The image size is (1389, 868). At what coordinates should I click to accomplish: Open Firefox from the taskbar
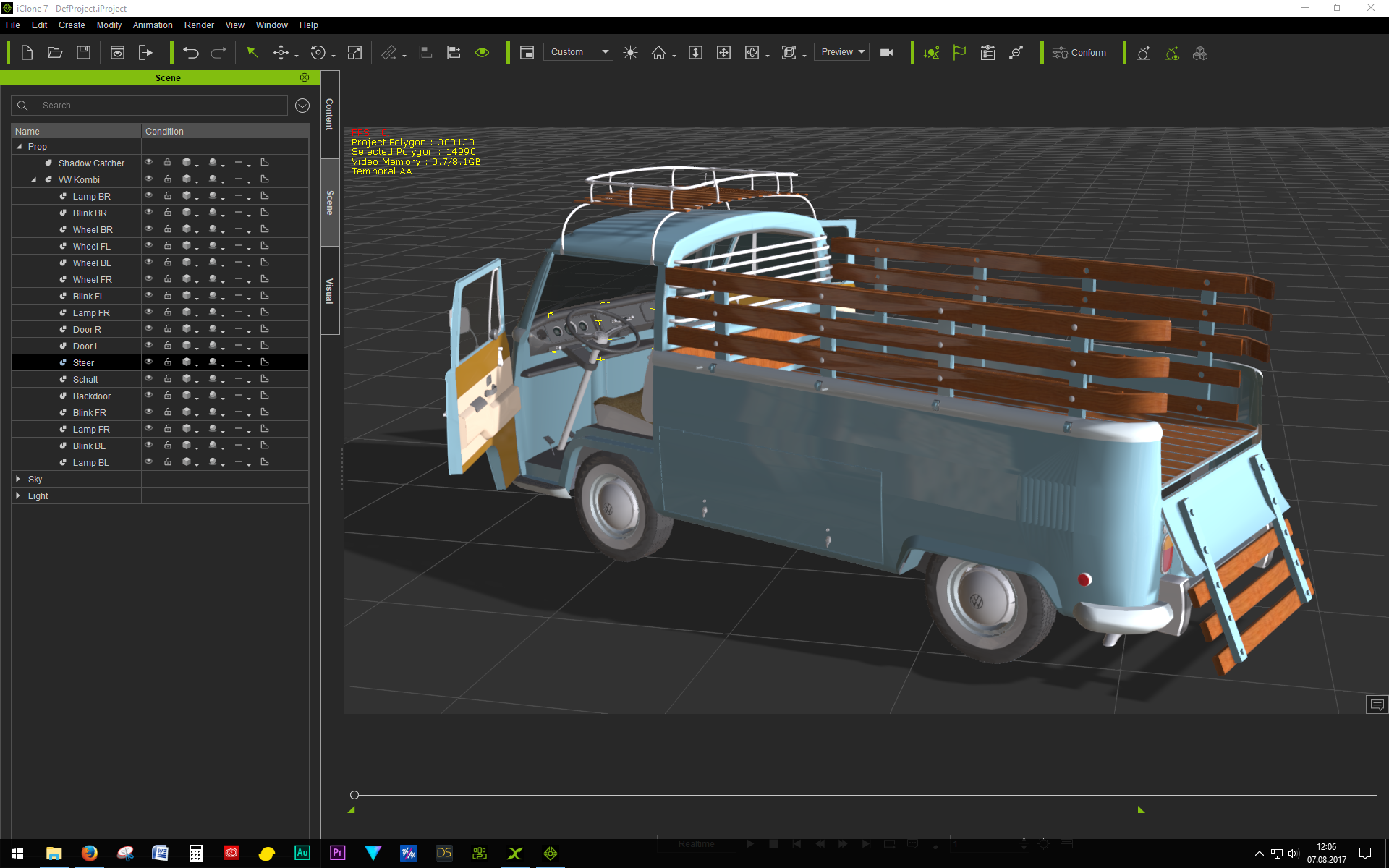[89, 854]
